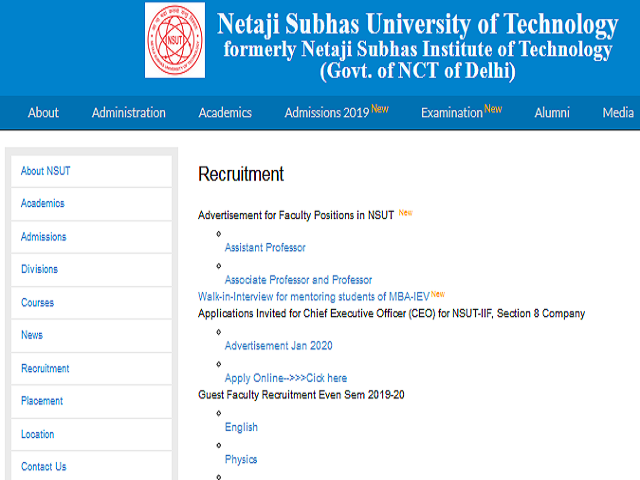This screenshot has height=480, width=640.
Task: Click the Netaji Subhas University of Technology title
Action: 418,24
